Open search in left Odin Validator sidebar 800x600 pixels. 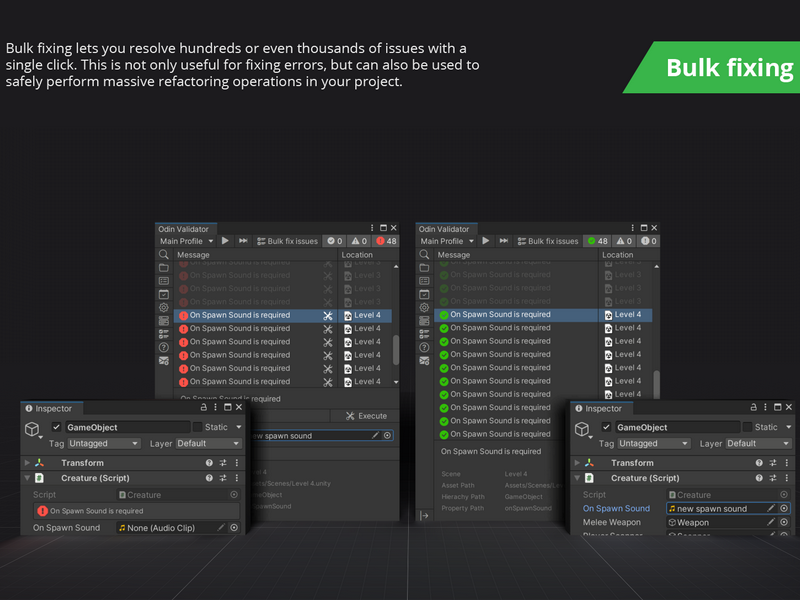tap(163, 254)
